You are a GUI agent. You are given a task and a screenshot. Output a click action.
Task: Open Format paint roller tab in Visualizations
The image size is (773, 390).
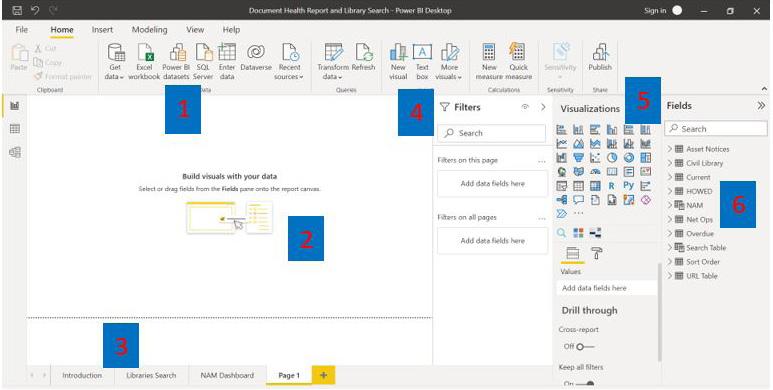tap(597, 253)
